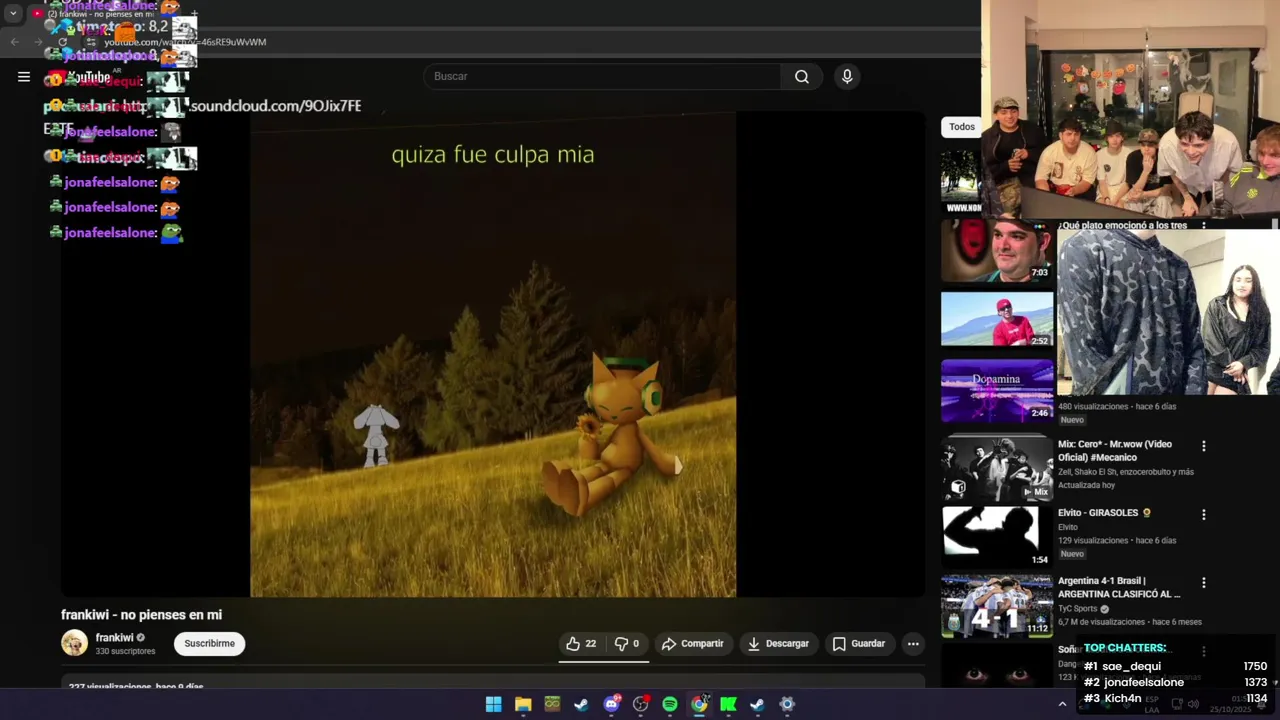Open File Explorer from the taskbar
This screenshot has height=720, width=1280.
point(523,704)
